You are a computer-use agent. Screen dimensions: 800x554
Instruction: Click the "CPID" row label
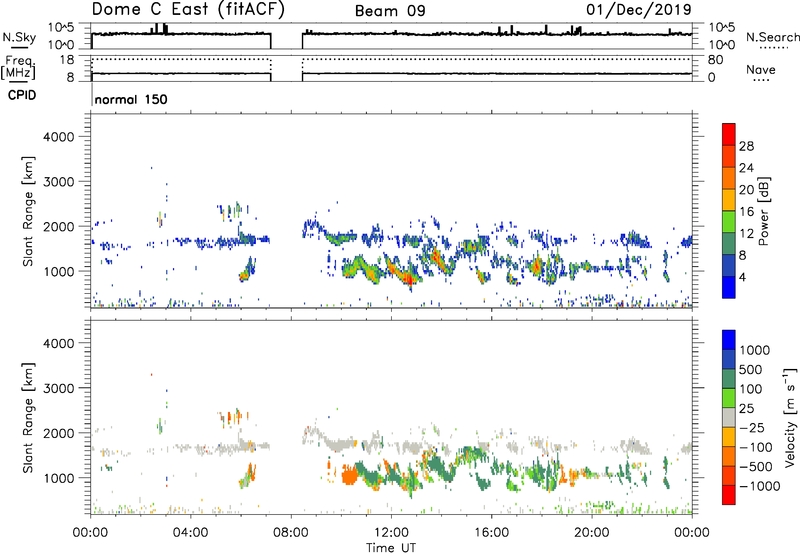22,95
